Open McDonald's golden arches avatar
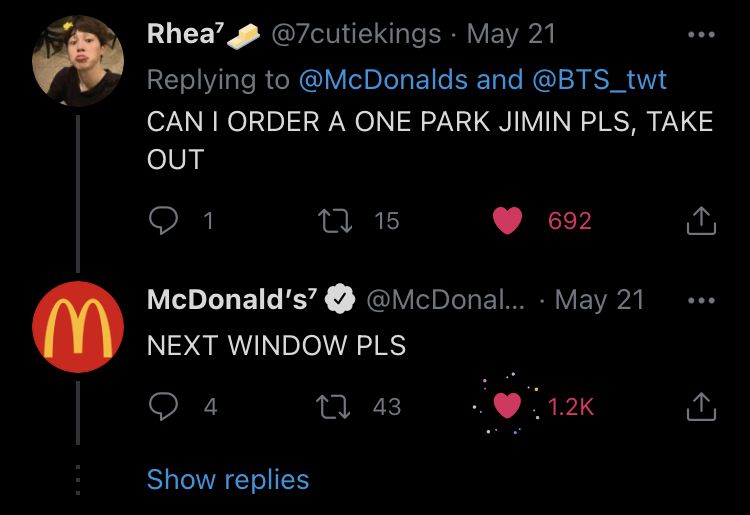The image size is (750, 515). (78, 327)
